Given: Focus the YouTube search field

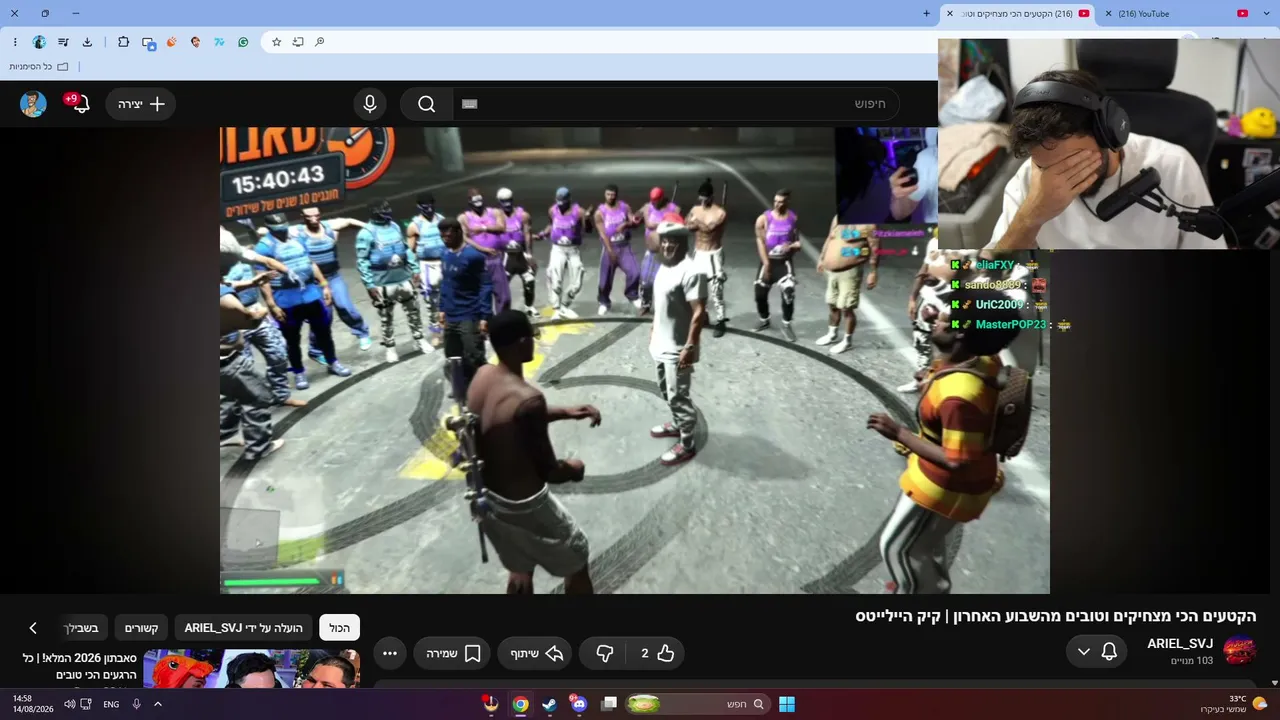Looking at the screenshot, I should 676,104.
